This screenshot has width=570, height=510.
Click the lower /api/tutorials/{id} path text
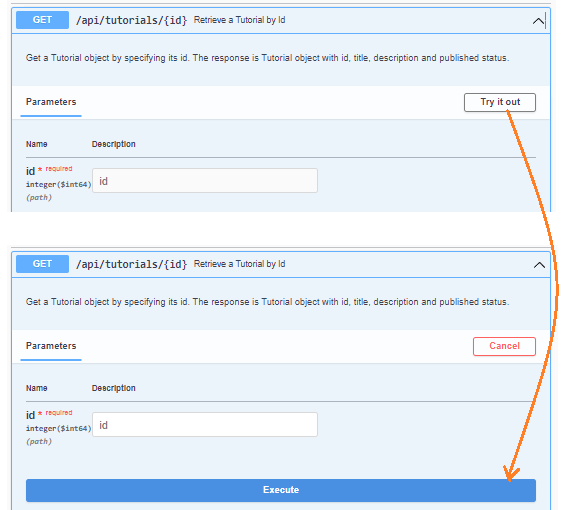[131, 264]
